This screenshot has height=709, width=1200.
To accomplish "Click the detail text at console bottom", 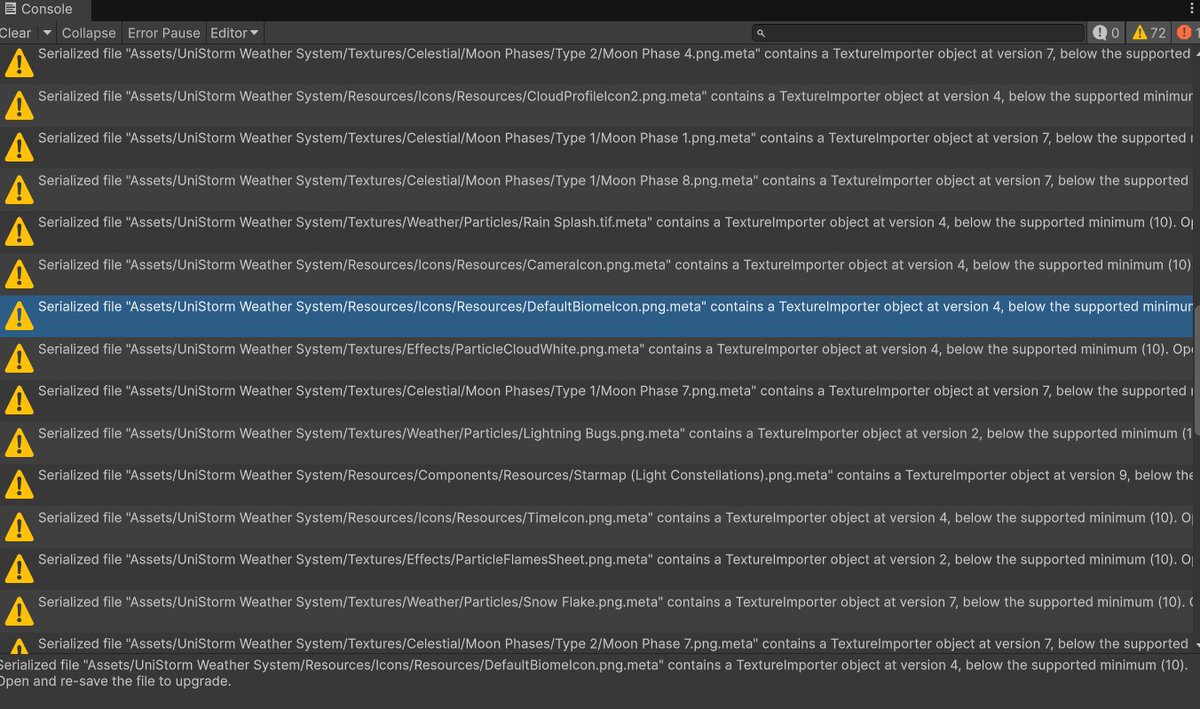I will tap(594, 673).
